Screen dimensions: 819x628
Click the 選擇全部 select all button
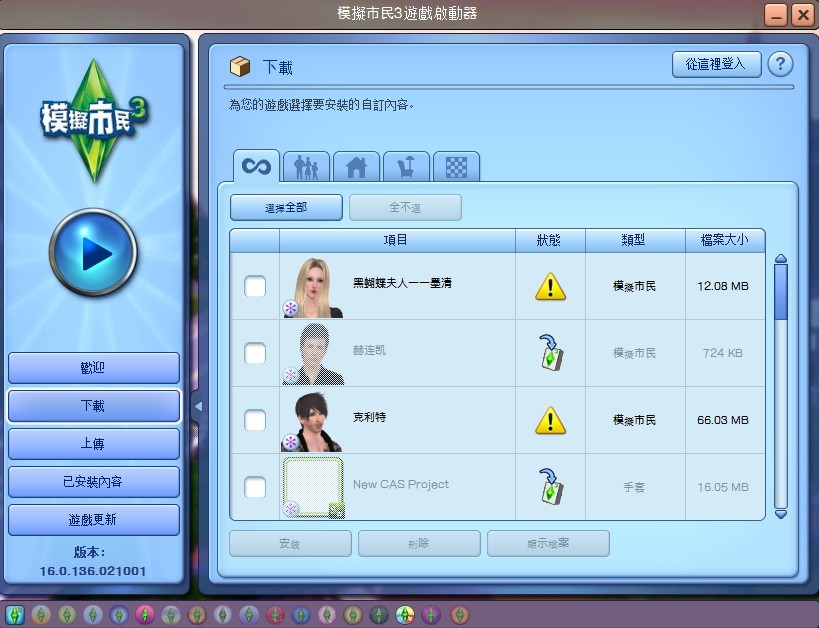click(286, 207)
